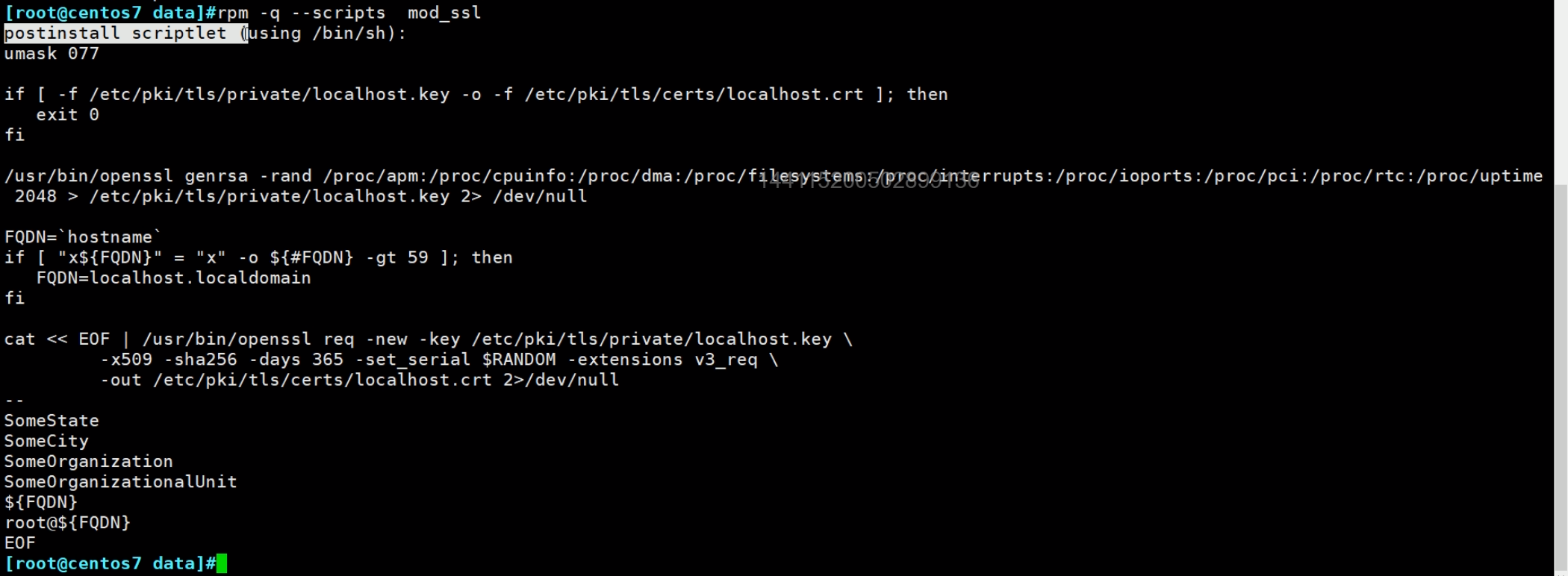
Task: Click the closing 'EOF' line
Action: click(x=20, y=543)
